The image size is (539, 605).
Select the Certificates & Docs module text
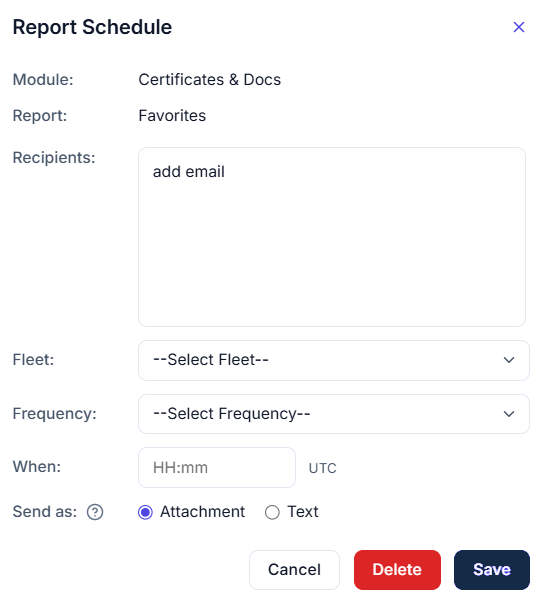(210, 80)
